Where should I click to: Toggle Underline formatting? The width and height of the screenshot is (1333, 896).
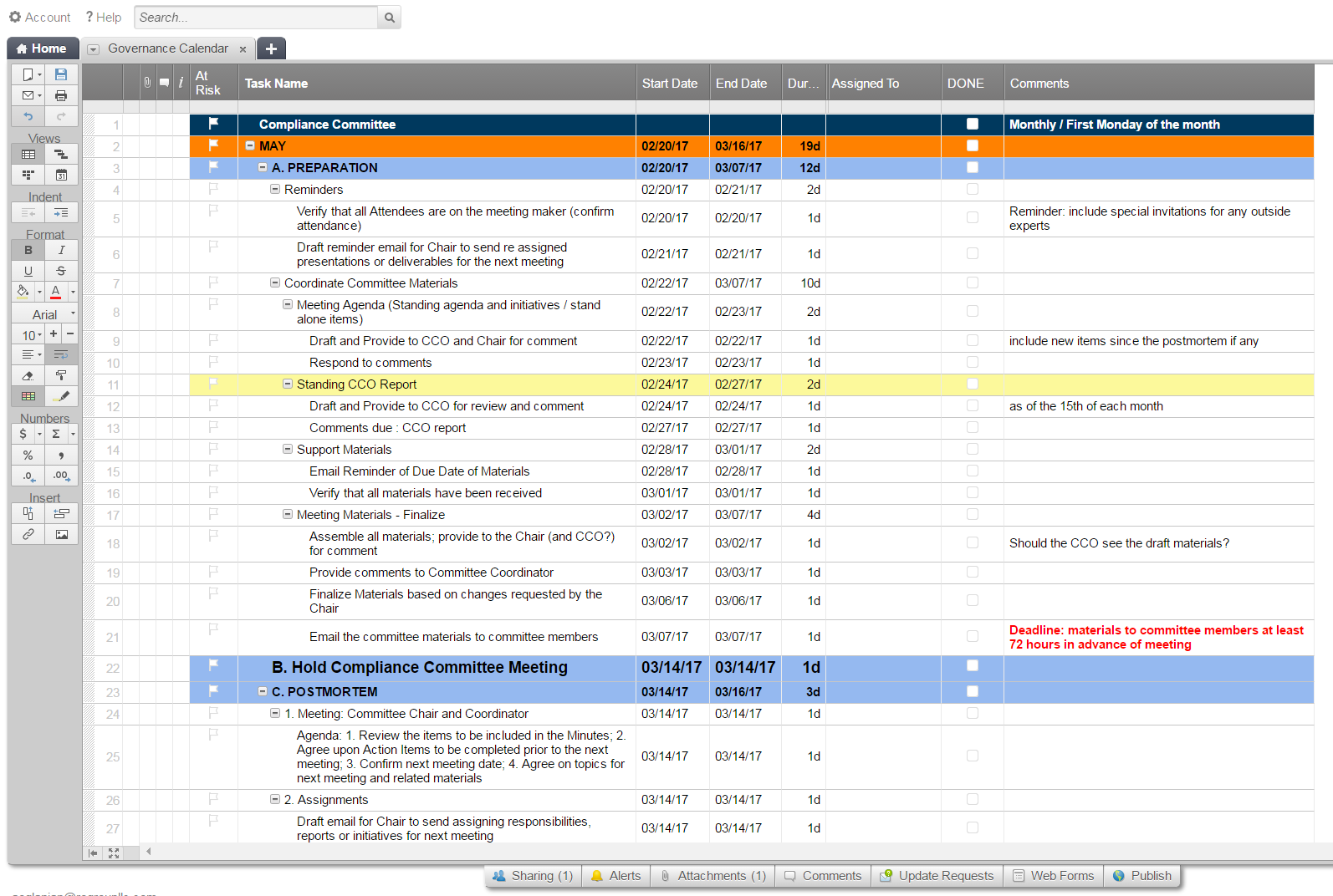click(28, 271)
